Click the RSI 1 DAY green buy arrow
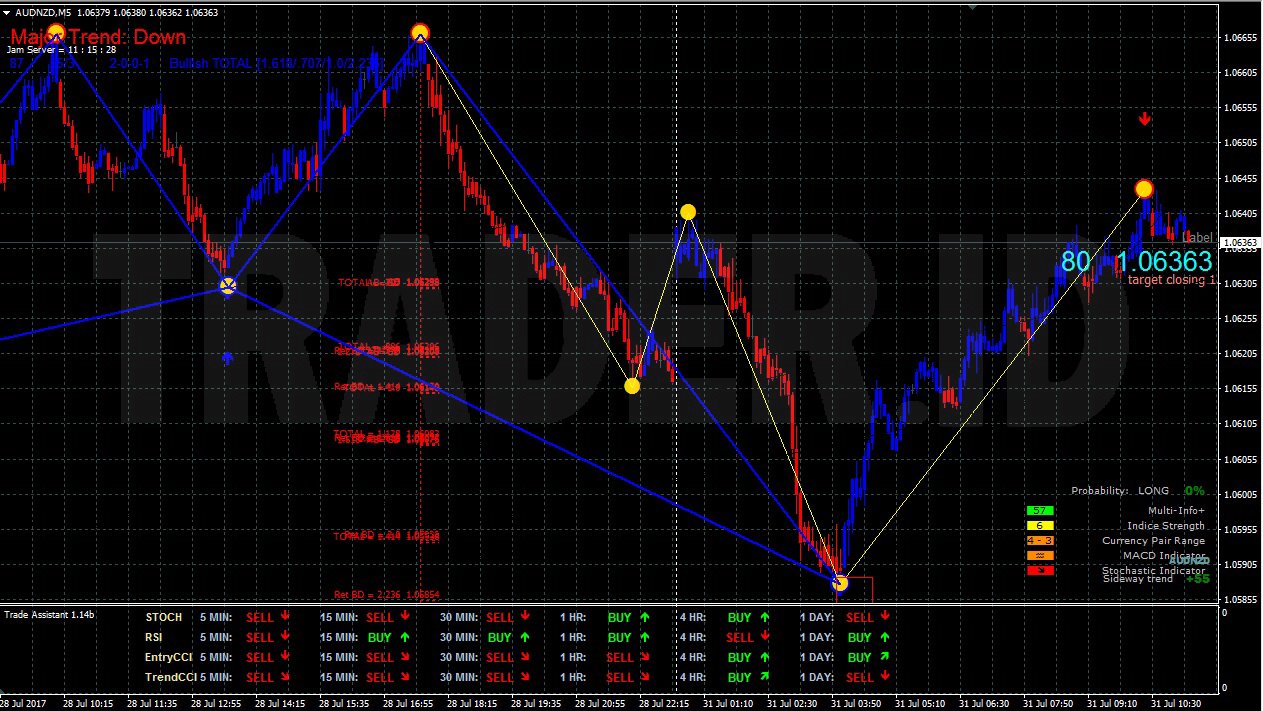The height and width of the screenshot is (711, 1263). 884,637
